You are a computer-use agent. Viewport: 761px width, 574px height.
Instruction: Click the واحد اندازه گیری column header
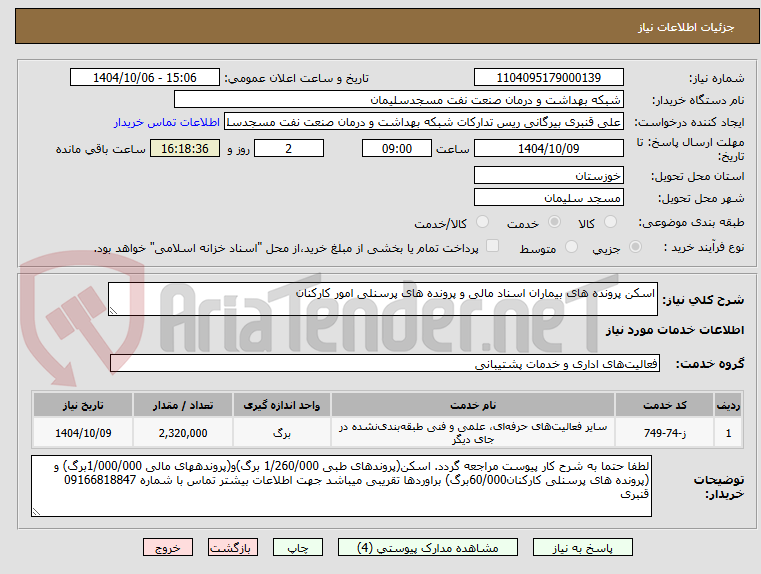click(x=281, y=405)
